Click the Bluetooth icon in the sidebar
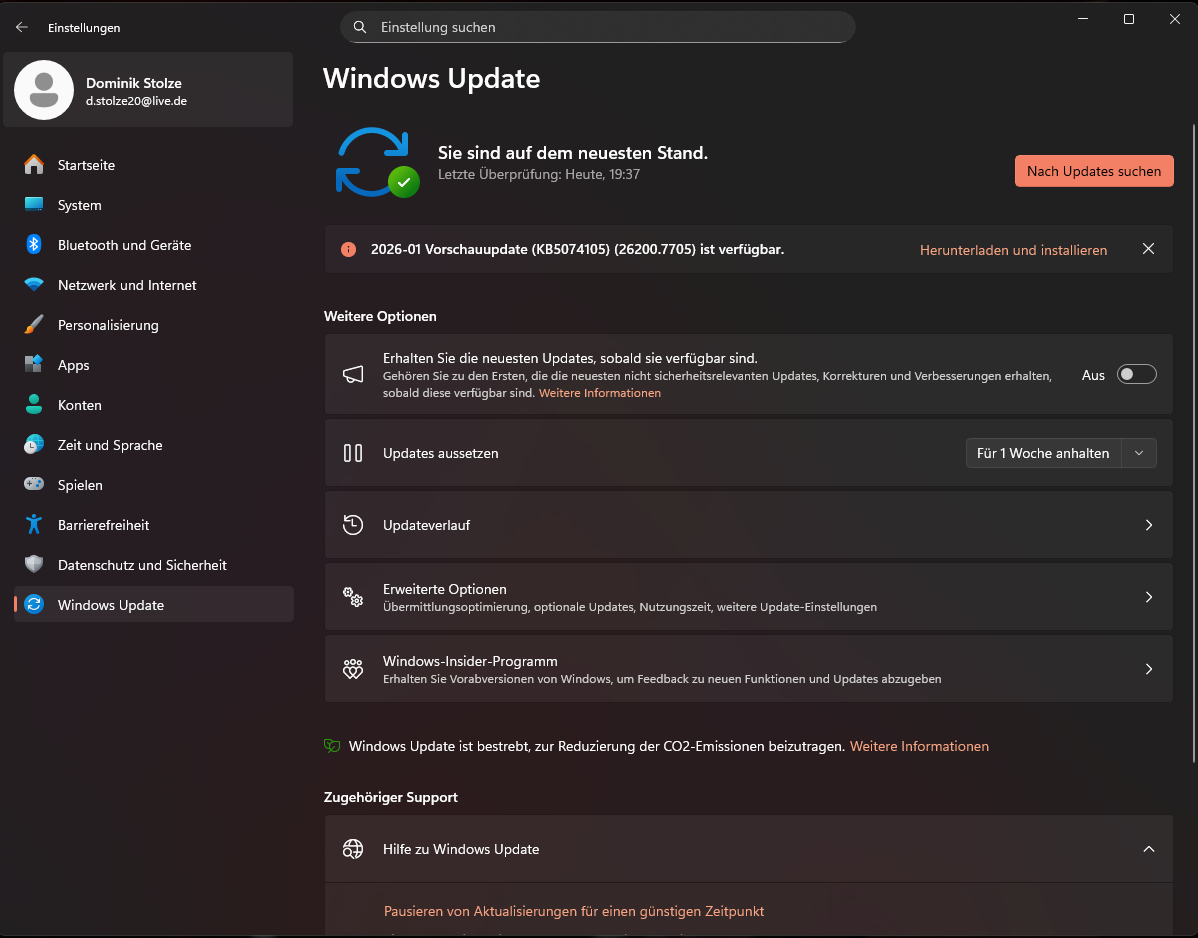The width and height of the screenshot is (1198, 938). [x=34, y=244]
